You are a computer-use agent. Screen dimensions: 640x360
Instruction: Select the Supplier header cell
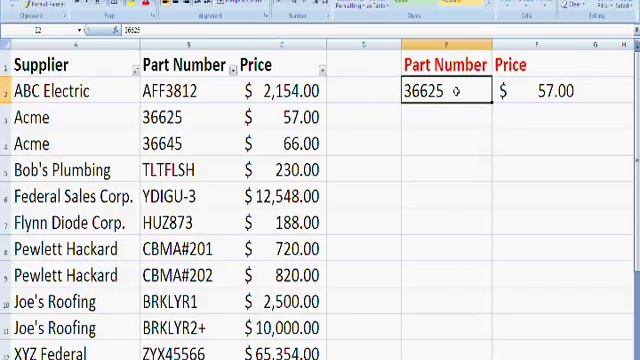point(76,64)
